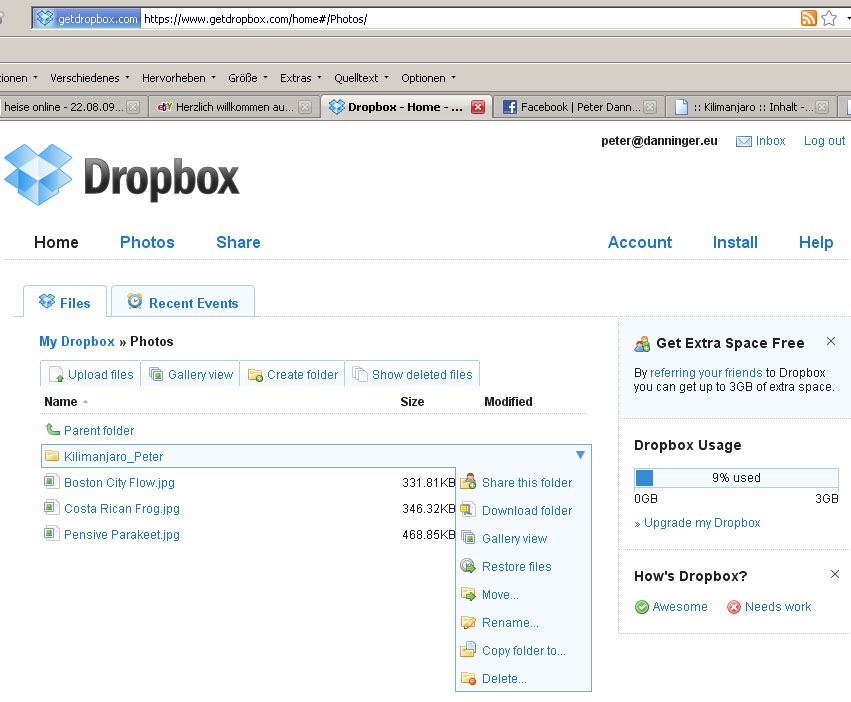
Task: Click the Show deleted files button
Action: tap(412, 374)
